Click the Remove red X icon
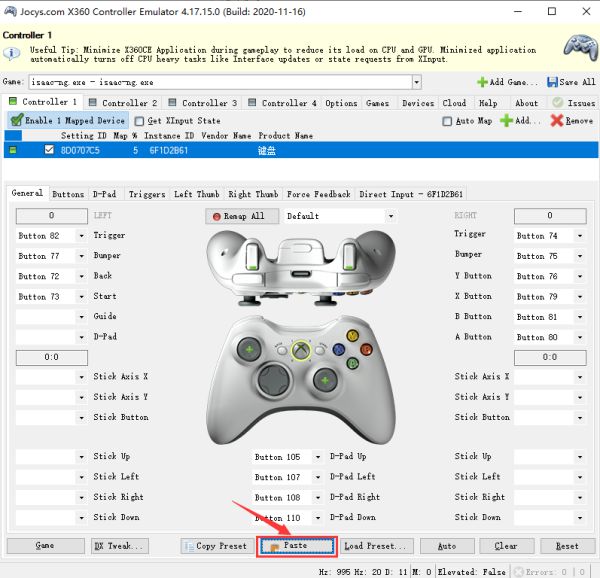 tap(557, 120)
